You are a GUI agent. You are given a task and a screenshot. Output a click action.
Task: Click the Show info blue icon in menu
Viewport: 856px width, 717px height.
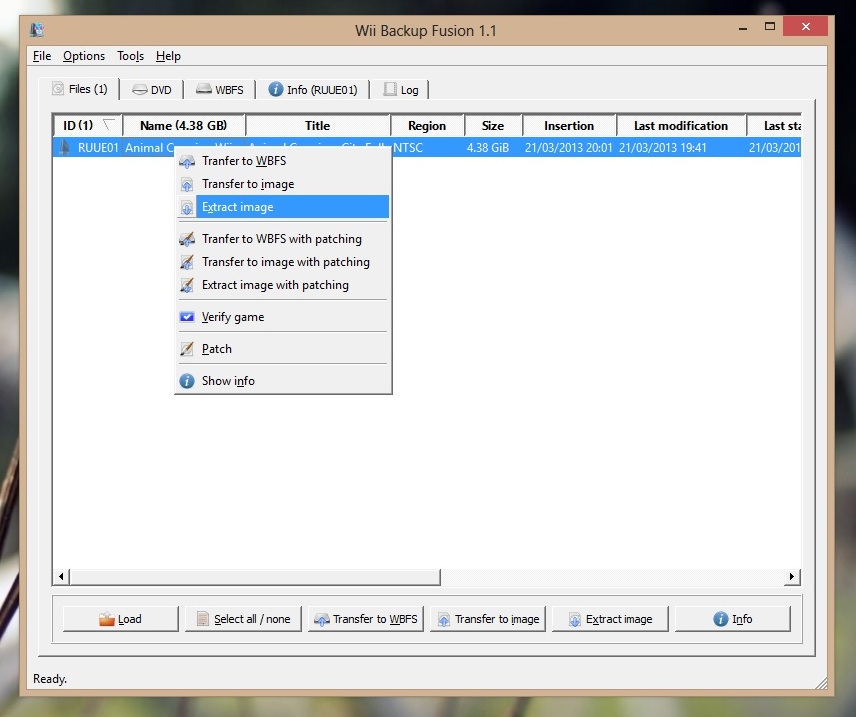point(187,381)
